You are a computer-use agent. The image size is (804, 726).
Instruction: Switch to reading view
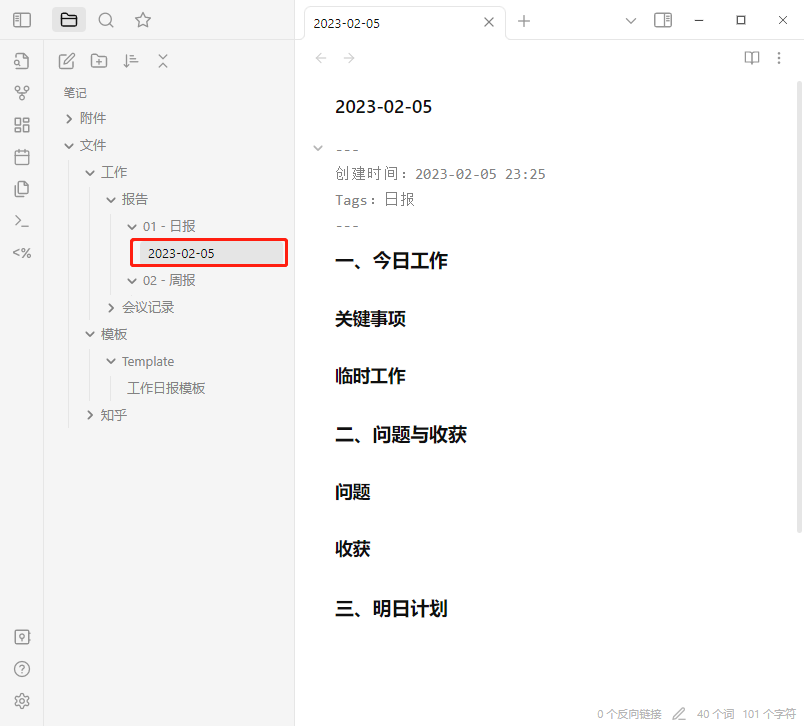(752, 58)
